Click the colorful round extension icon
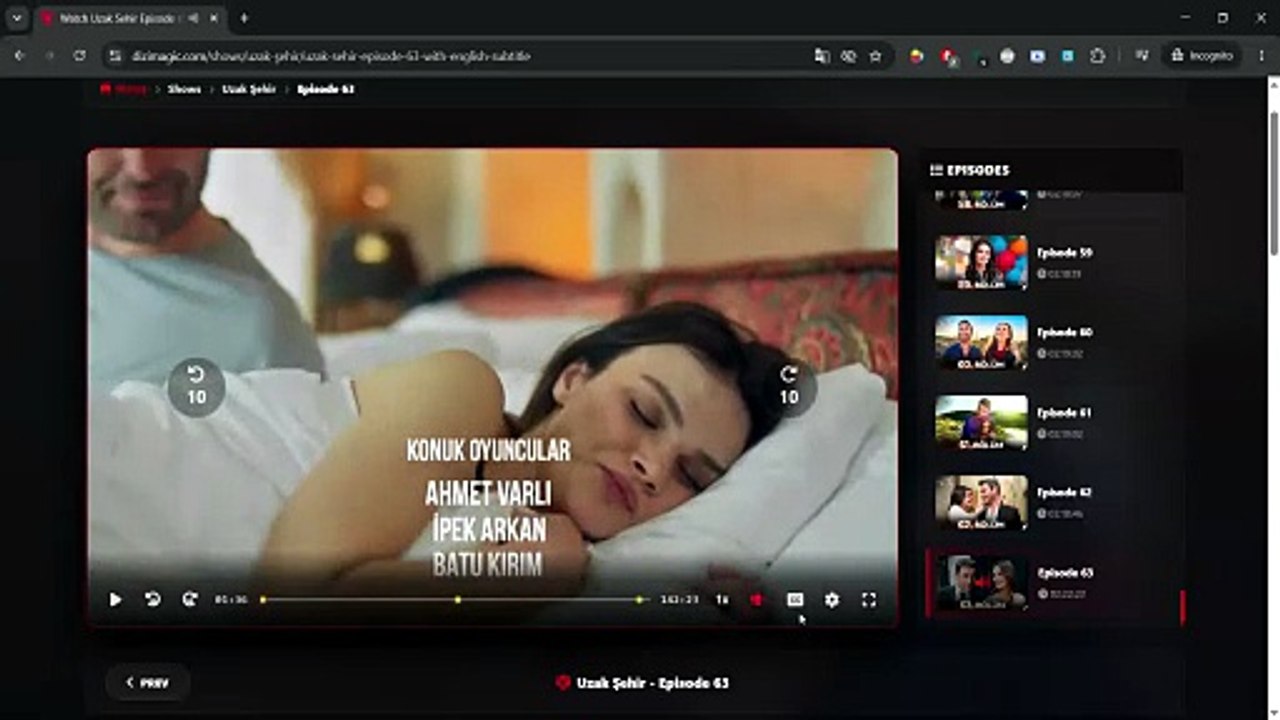The height and width of the screenshot is (720, 1280). [916, 56]
